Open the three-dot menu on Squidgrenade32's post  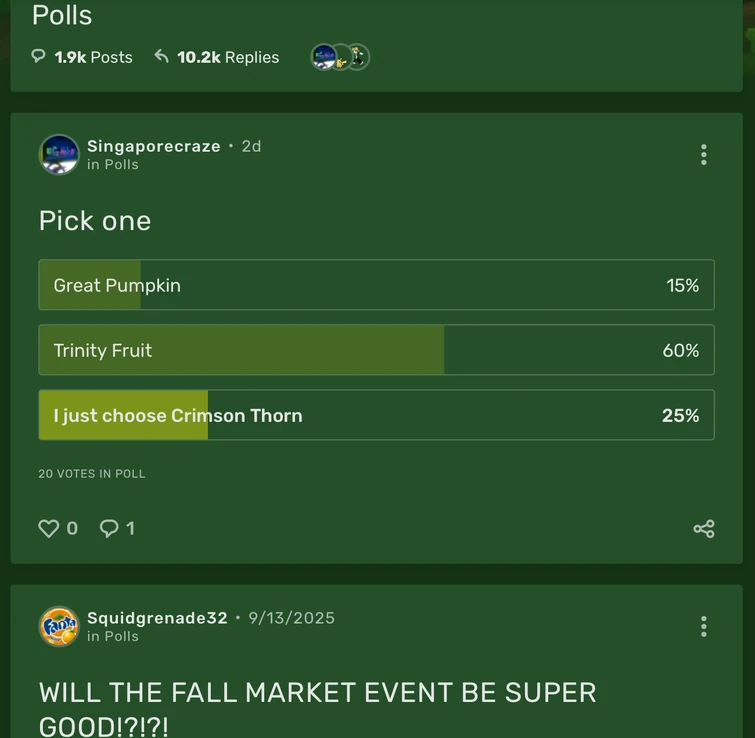[703, 626]
